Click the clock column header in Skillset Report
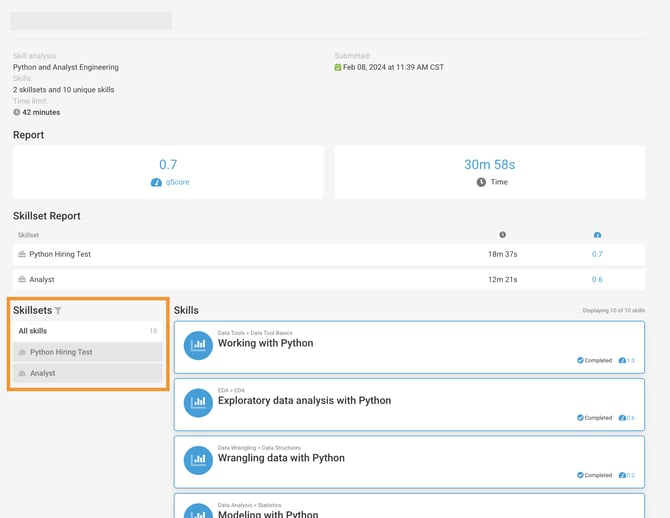The image size is (670, 518). pyautogui.click(x=502, y=235)
